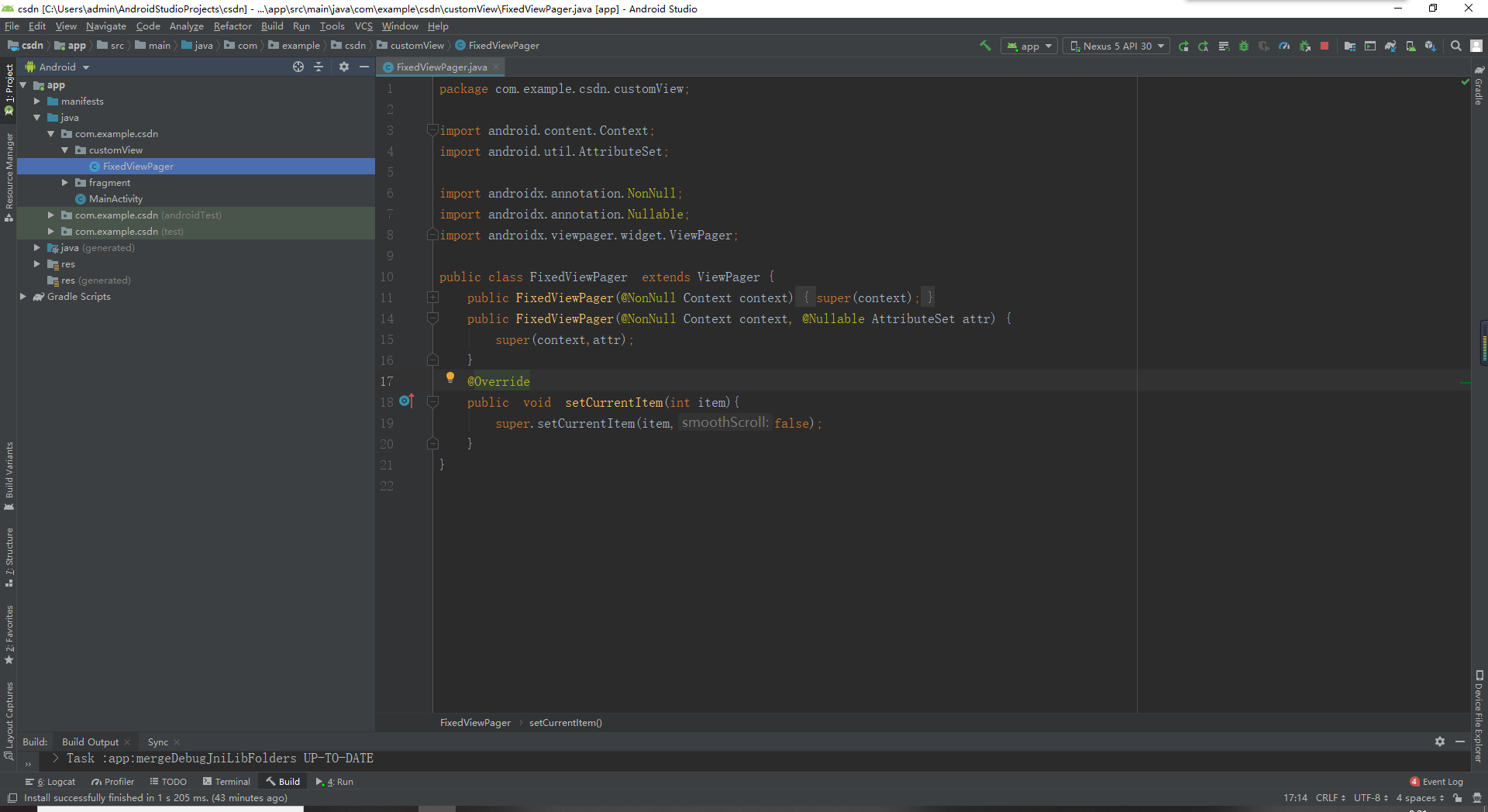Collapse the FixedViewPager constructor fold marker
This screenshot has width=1488, height=812.
click(x=433, y=318)
